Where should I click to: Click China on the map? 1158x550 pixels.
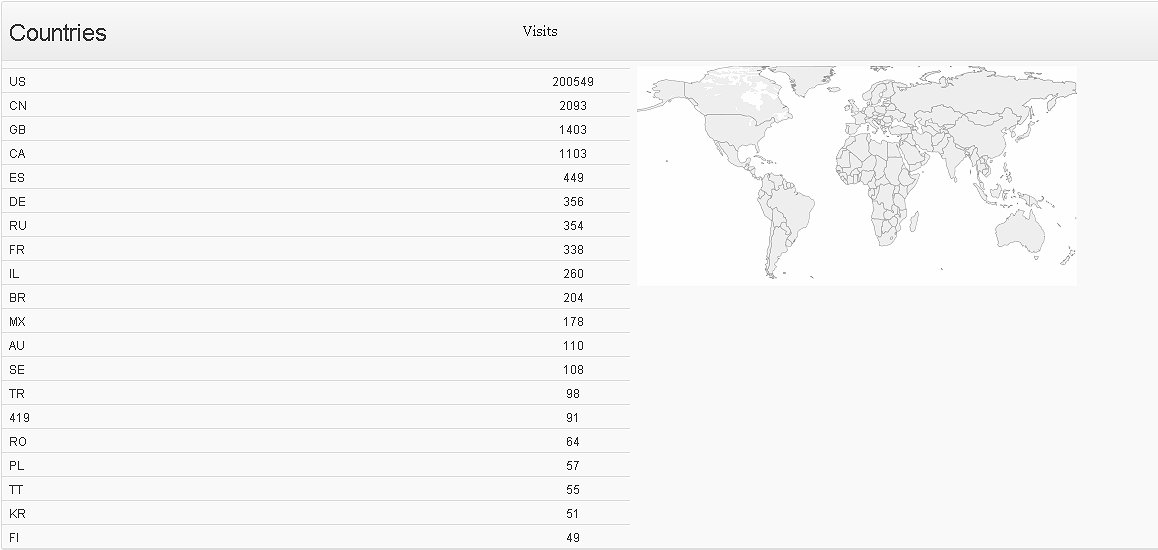(x=985, y=137)
